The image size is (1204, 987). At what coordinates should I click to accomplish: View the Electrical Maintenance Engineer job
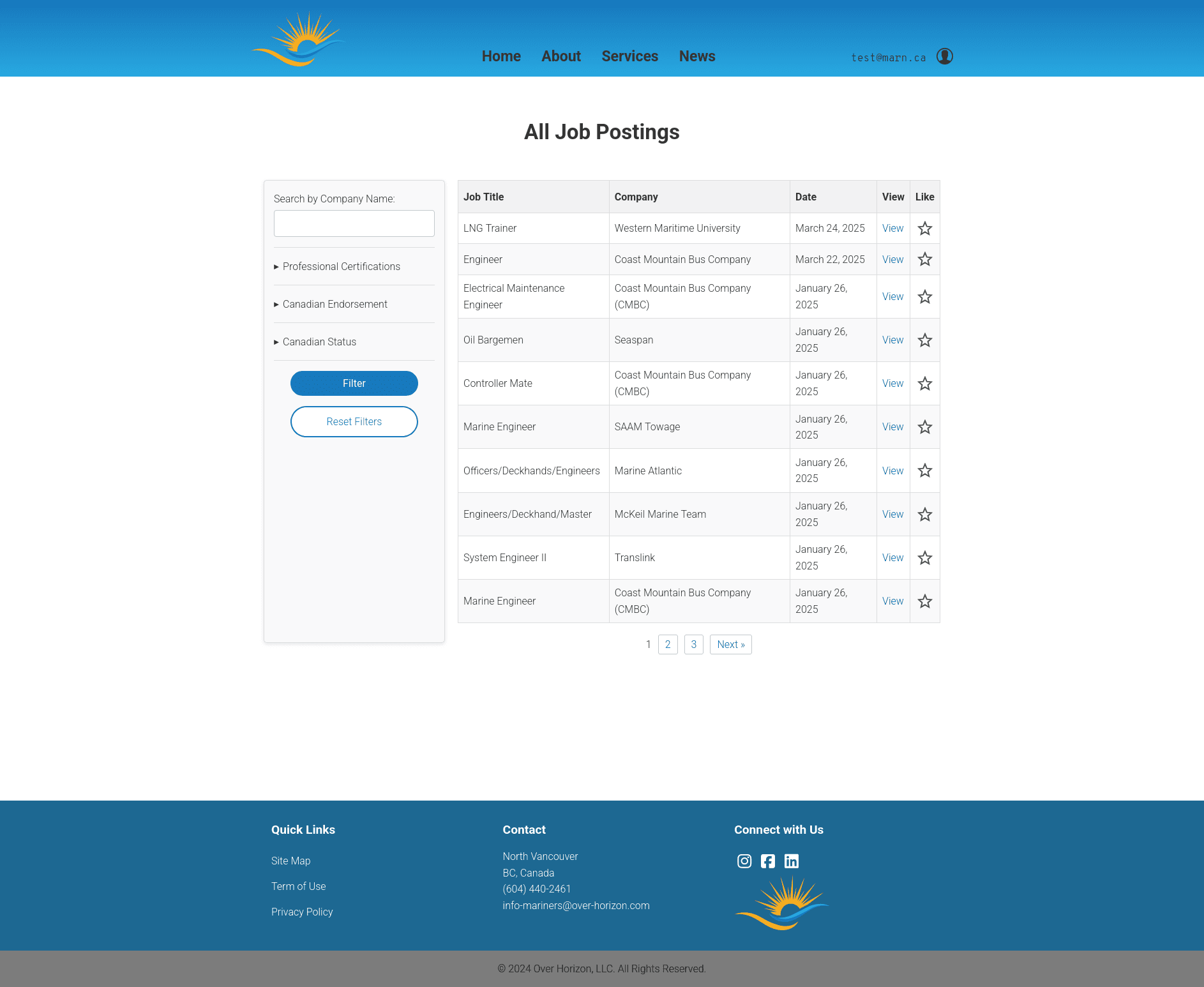pyautogui.click(x=892, y=296)
